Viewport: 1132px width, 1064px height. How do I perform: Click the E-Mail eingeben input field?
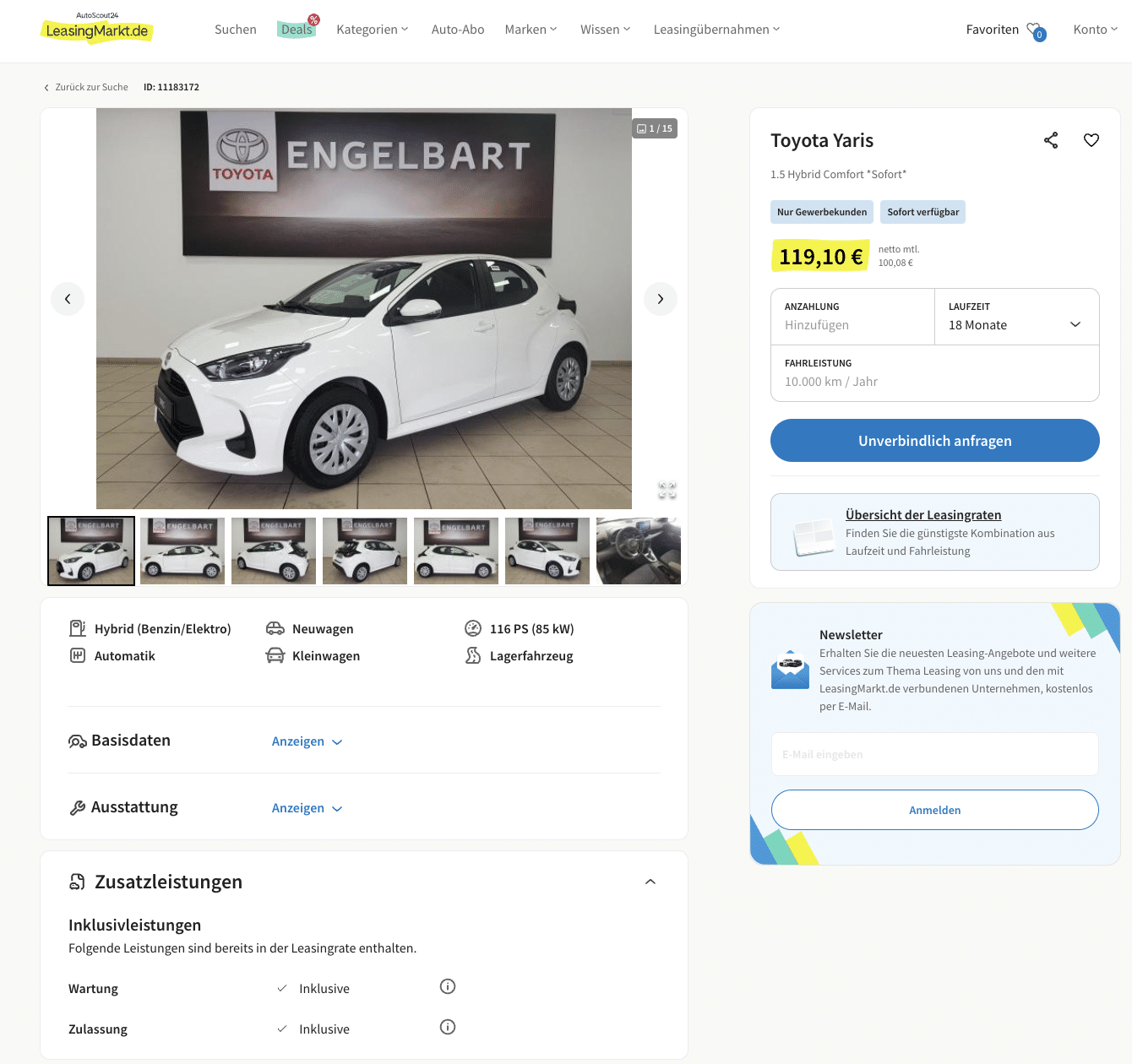[x=935, y=754]
